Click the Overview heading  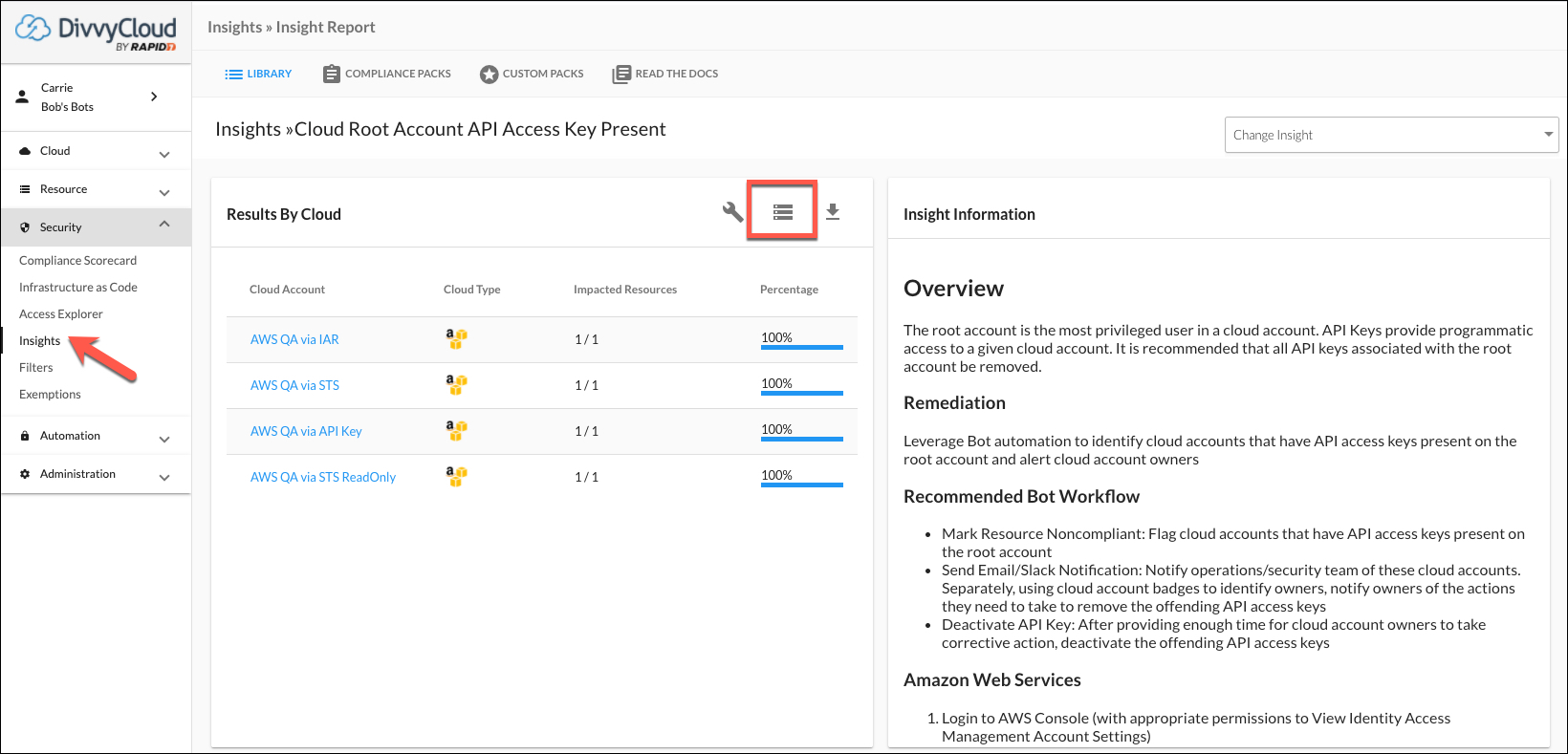coord(953,289)
